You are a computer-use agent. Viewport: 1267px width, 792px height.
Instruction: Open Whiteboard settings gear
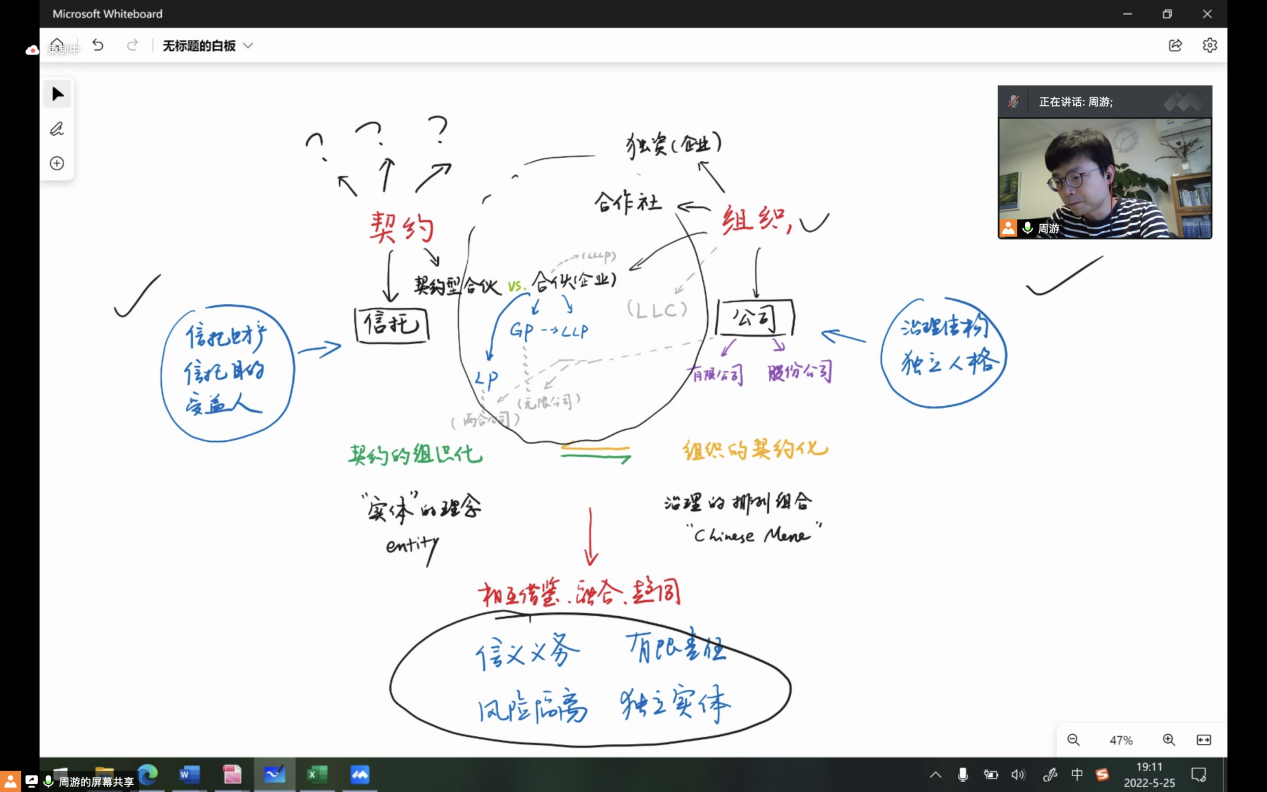tap(1210, 45)
